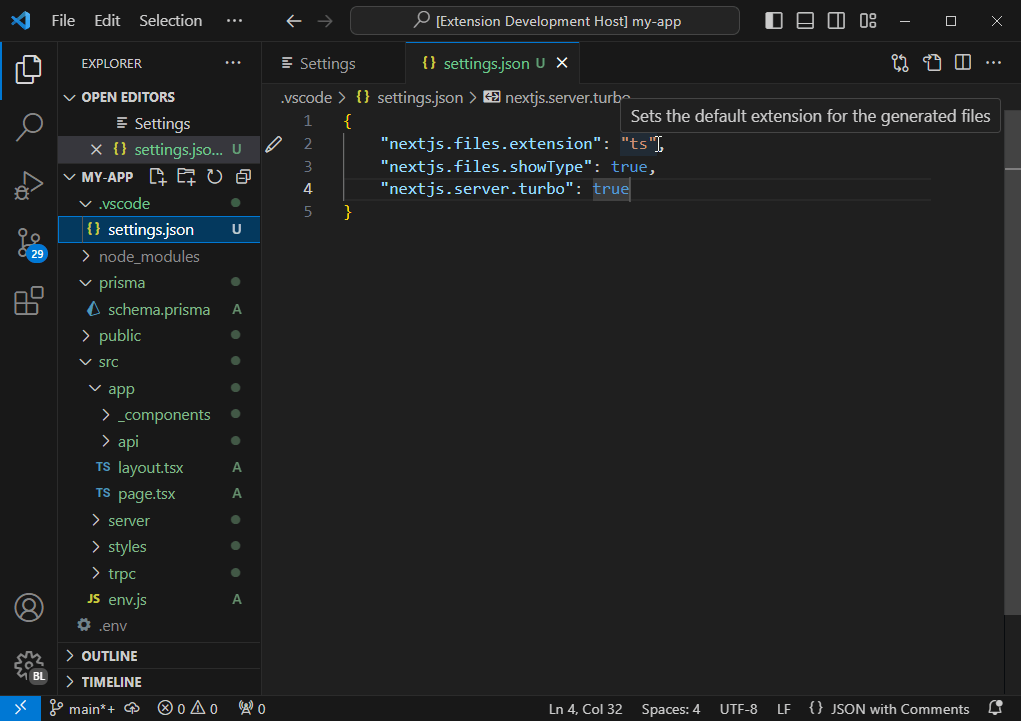Click the Split Editor icon
Viewport: 1021px width, 721px height.
pyautogui.click(x=962, y=62)
